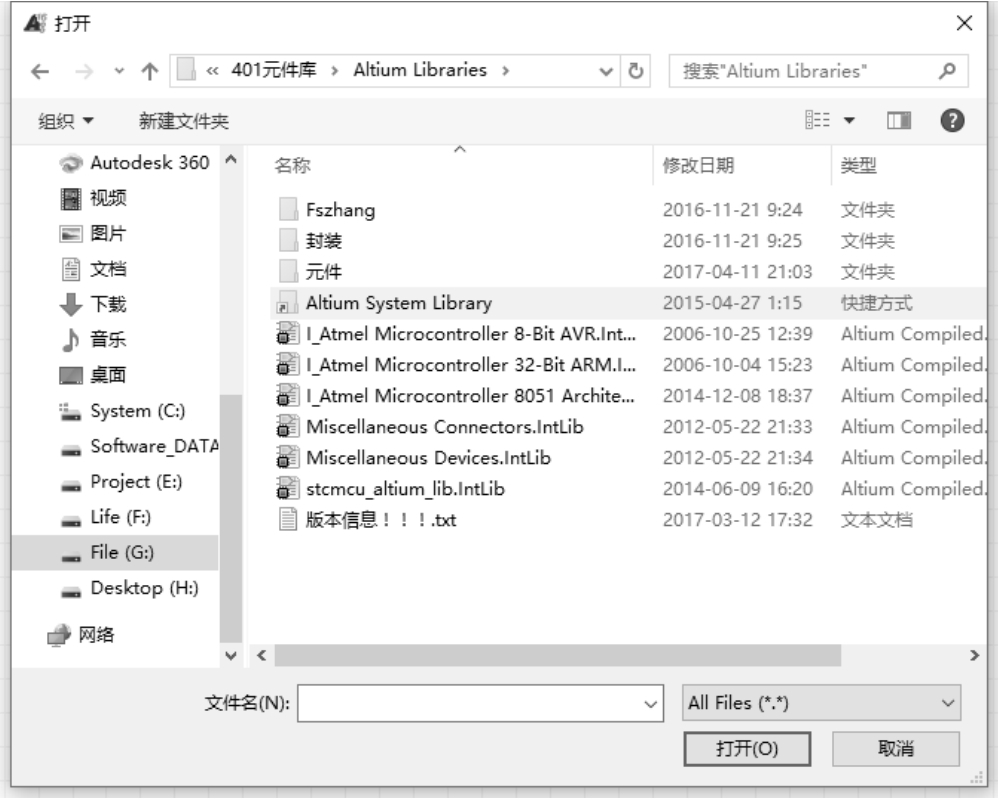Click the sidebar vertical scrollbar thumb
The width and height of the screenshot is (998, 799).
point(231,519)
